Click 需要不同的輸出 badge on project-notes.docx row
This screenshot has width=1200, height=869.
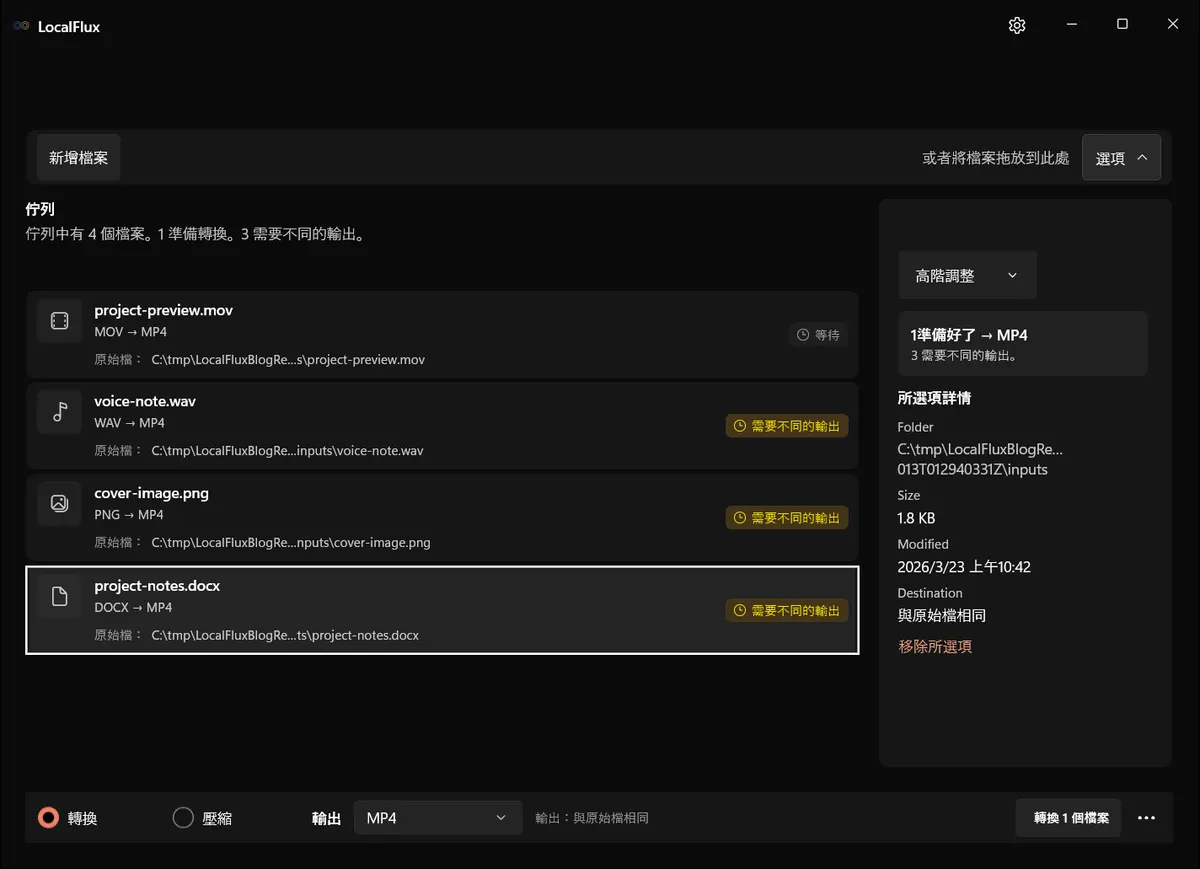tap(787, 610)
